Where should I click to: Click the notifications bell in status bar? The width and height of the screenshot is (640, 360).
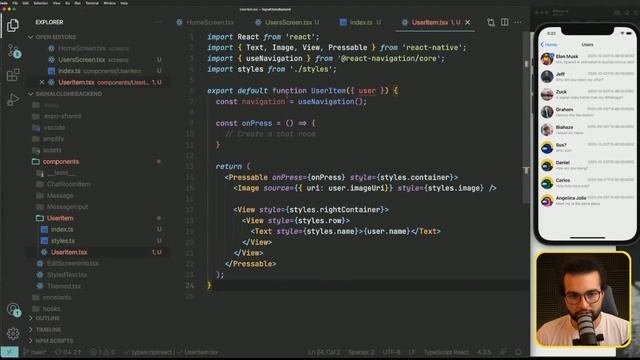point(518,352)
